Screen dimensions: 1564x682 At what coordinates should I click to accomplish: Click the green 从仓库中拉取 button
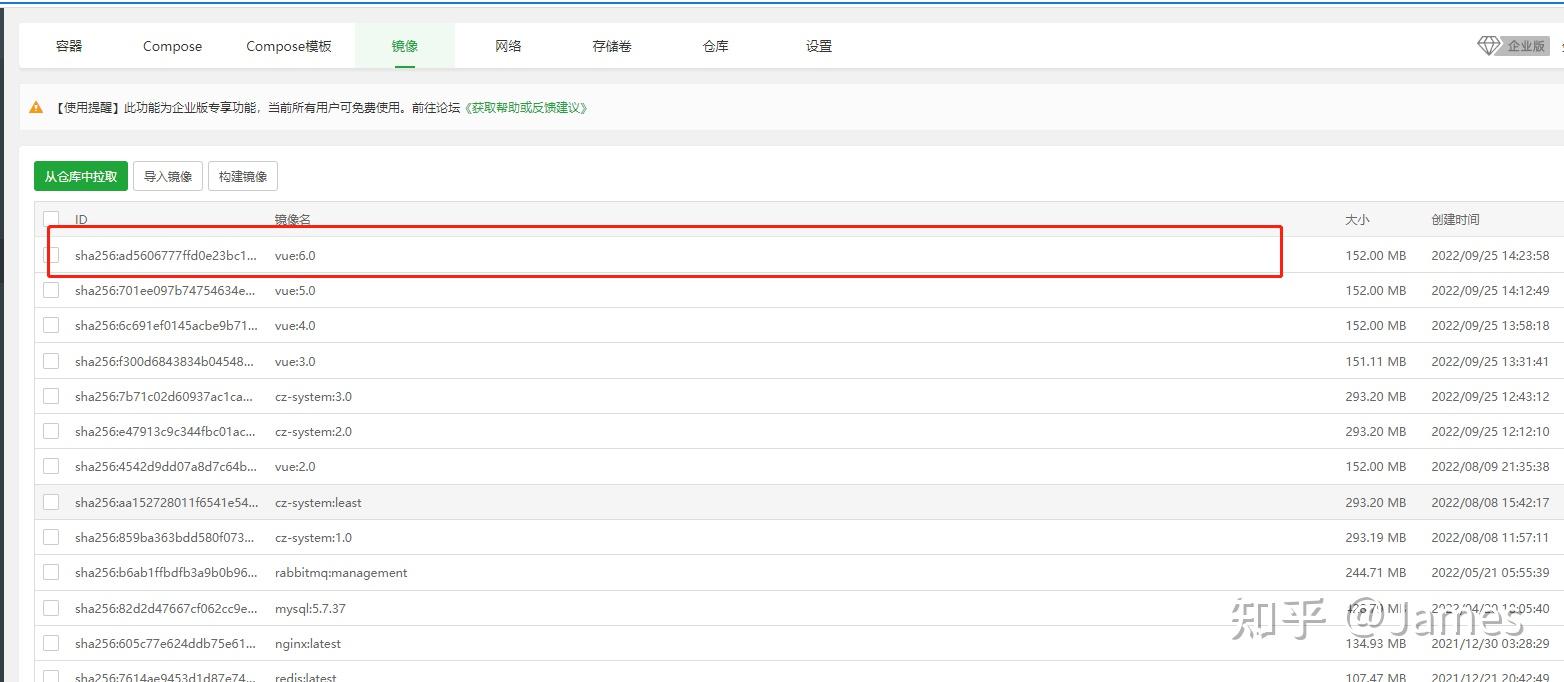[80, 175]
